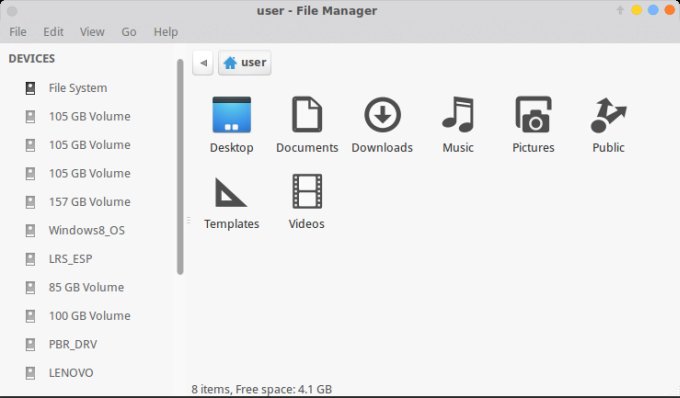Viewport: 680px width, 398px height.
Task: Open the Downloads folder icon
Action: click(x=382, y=114)
